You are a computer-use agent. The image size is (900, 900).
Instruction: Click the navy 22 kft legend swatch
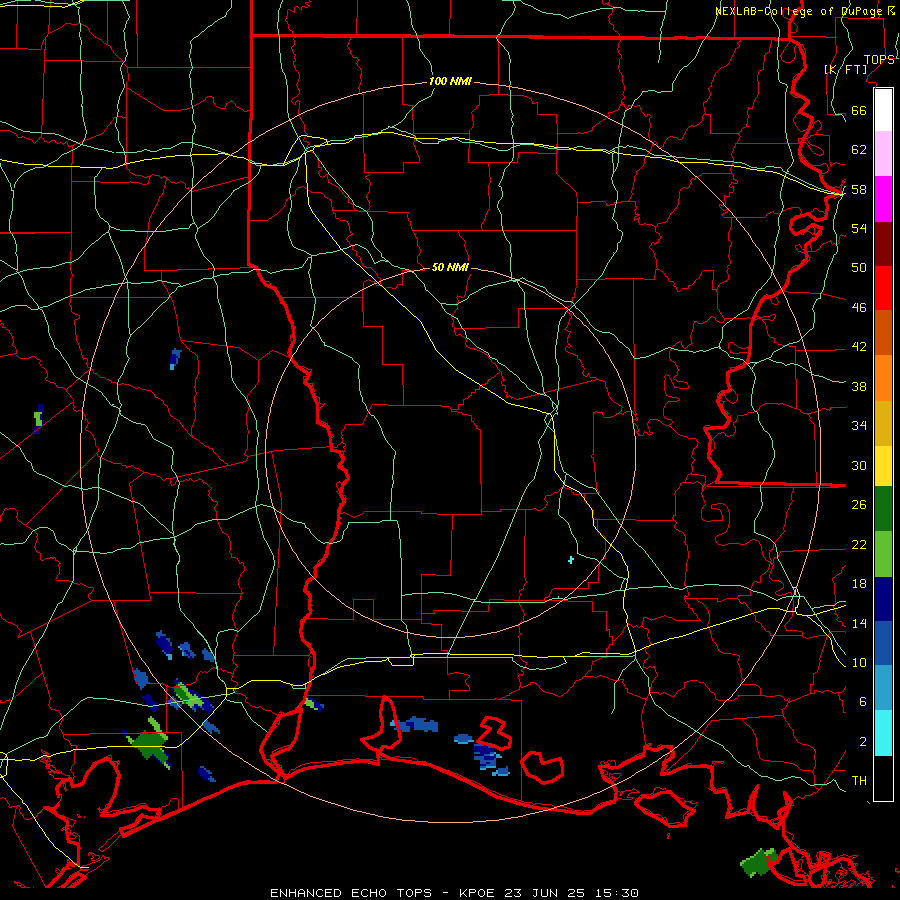[x=883, y=599]
